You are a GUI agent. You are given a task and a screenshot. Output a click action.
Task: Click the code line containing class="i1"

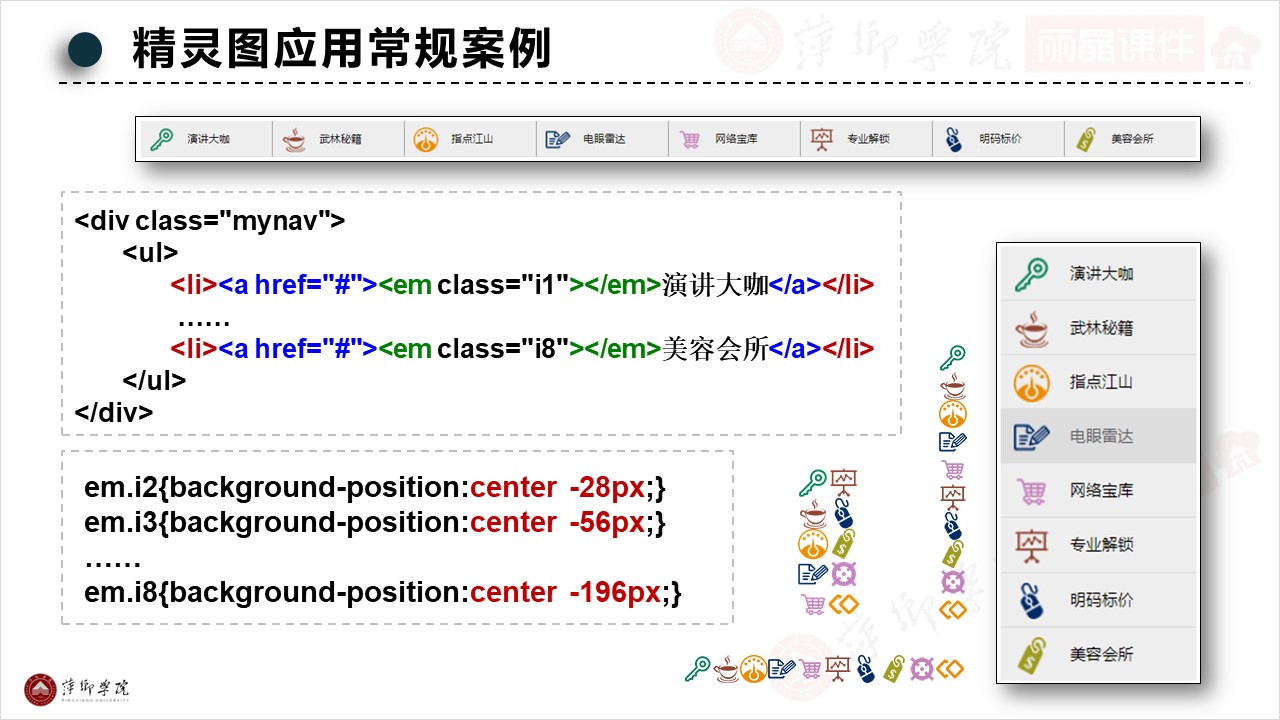(522, 285)
